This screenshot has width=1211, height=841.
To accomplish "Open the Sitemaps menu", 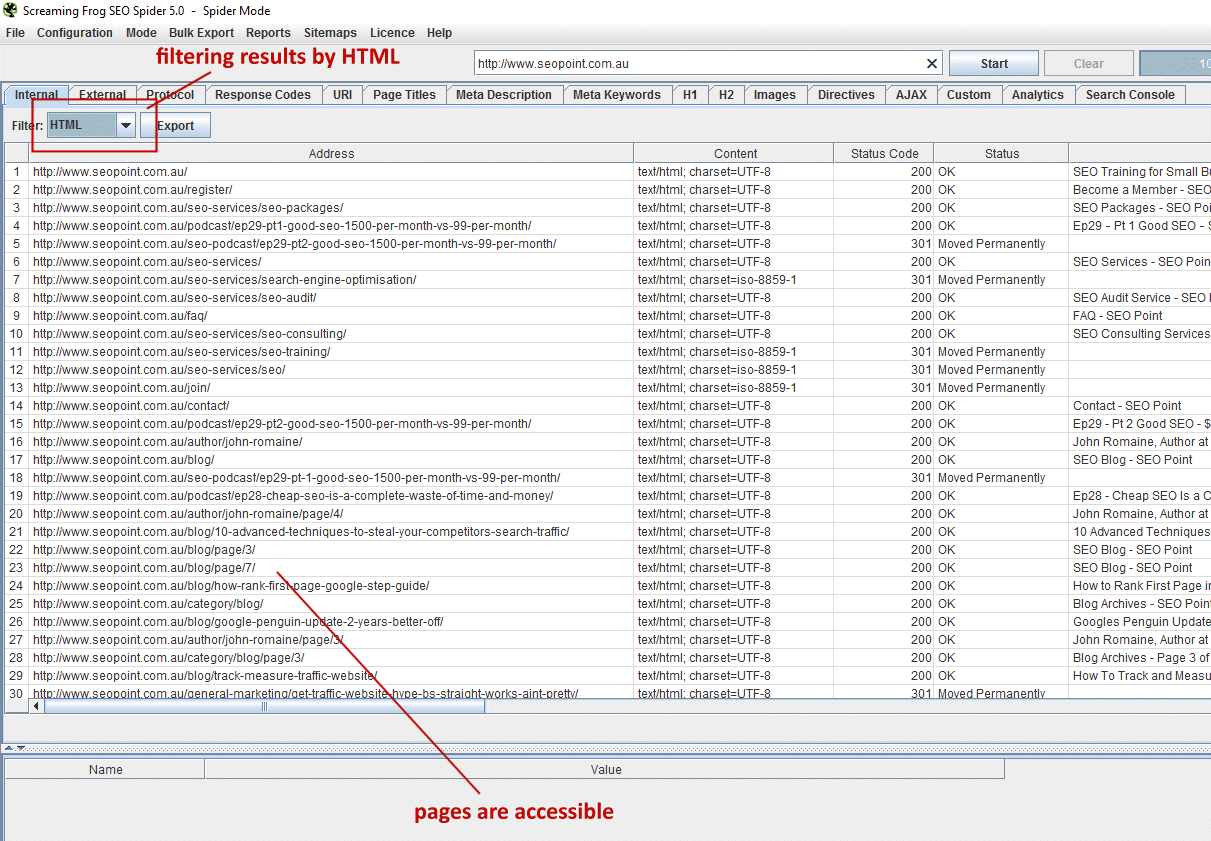I will pyautogui.click(x=330, y=33).
